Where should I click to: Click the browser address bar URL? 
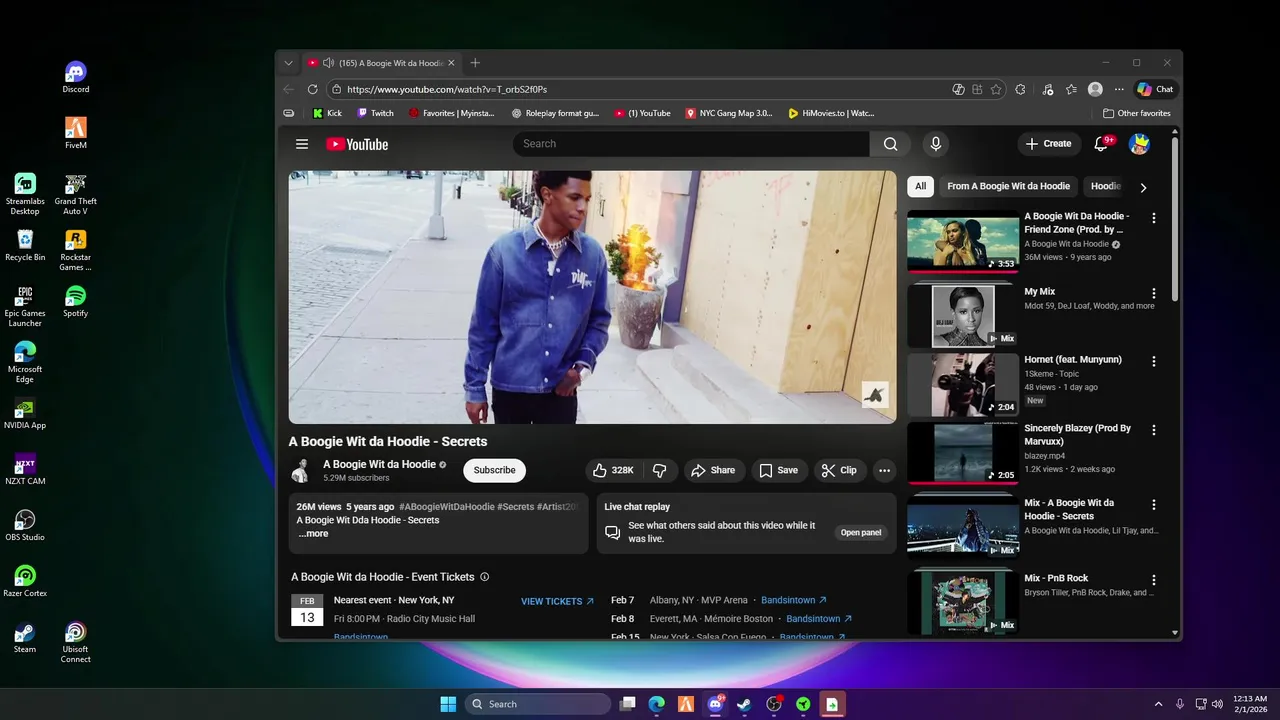pyautogui.click(x=447, y=89)
